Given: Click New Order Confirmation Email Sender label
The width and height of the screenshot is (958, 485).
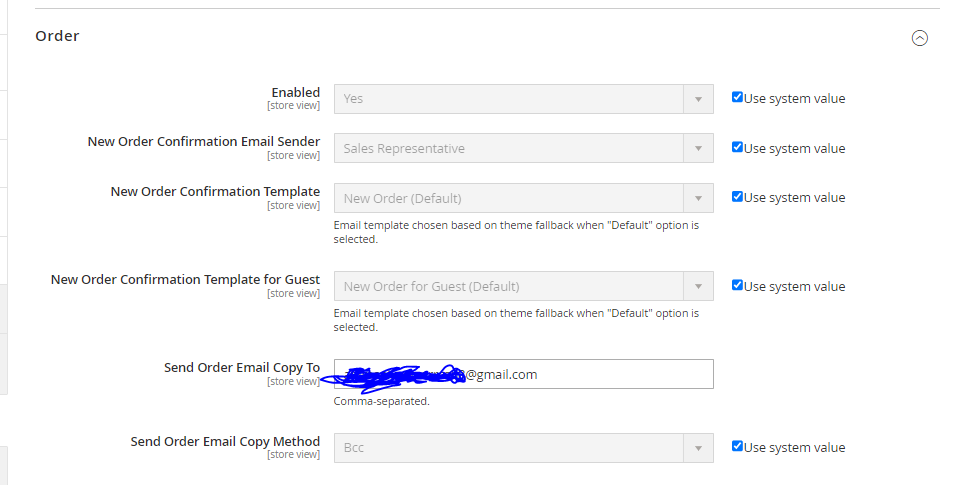Looking at the screenshot, I should pos(204,141).
